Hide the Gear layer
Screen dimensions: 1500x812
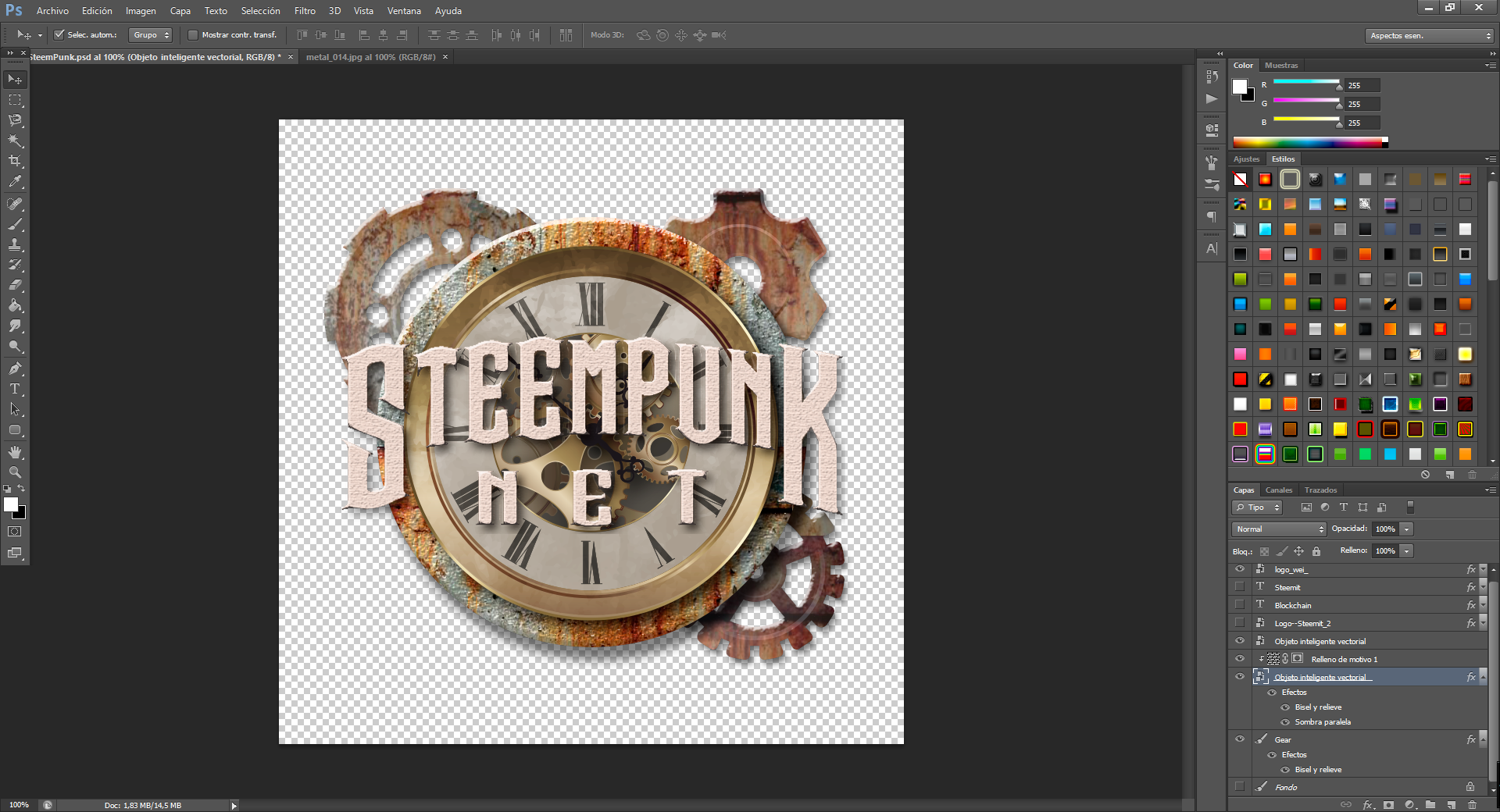pyautogui.click(x=1240, y=739)
